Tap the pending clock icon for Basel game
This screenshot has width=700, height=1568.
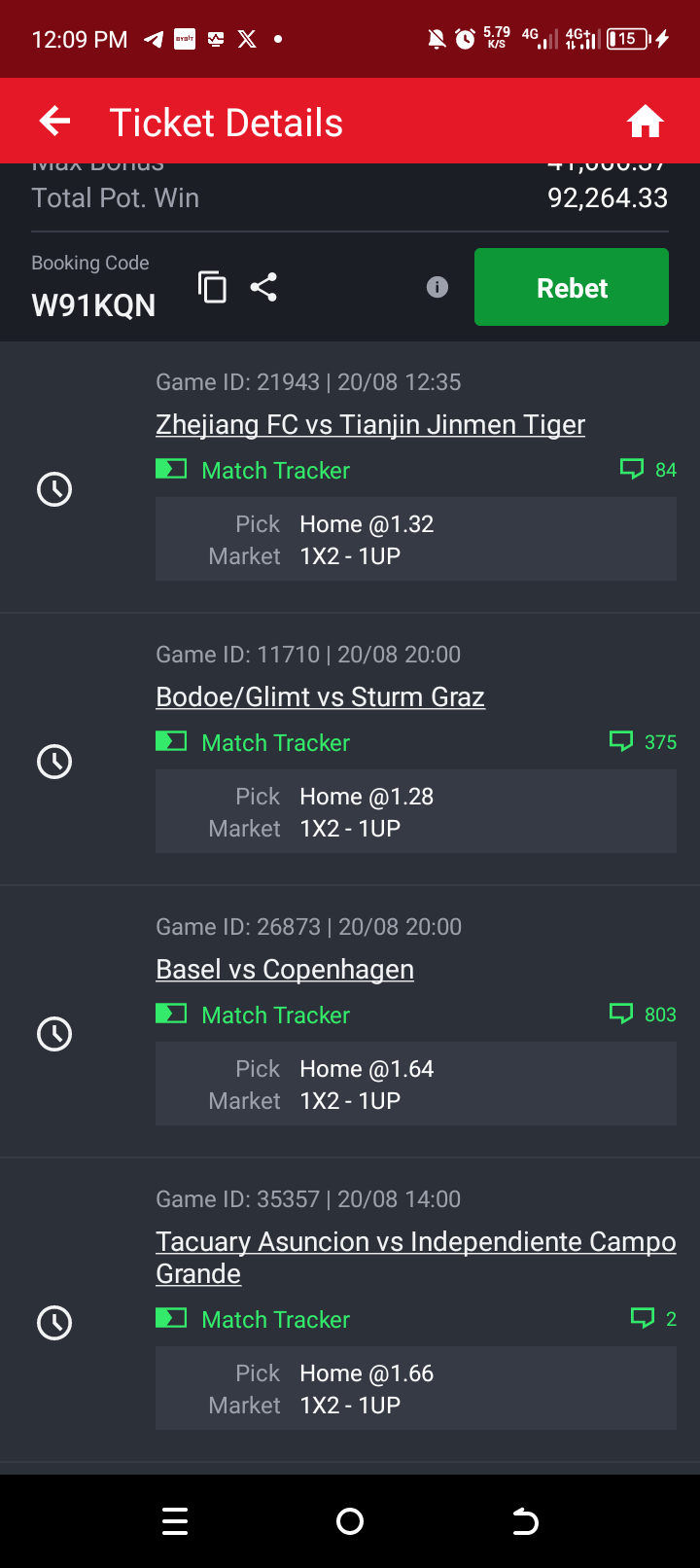coord(54,1034)
